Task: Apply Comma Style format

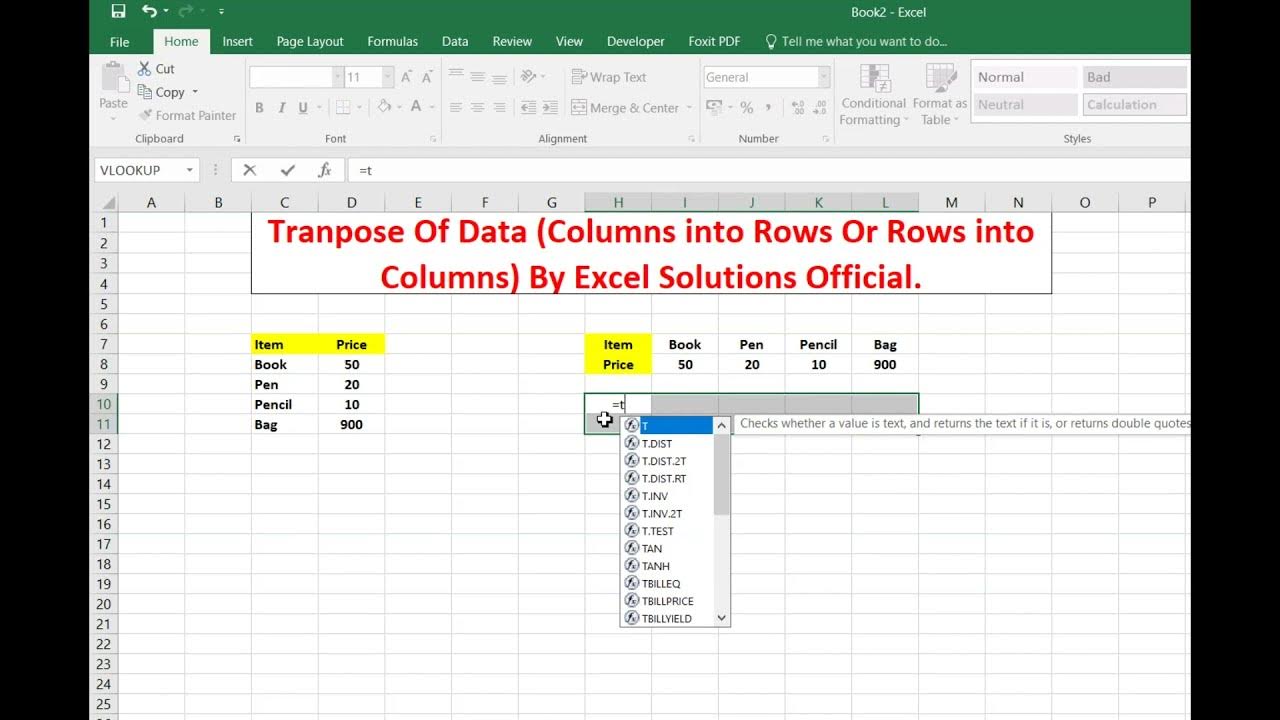Action: pos(769,108)
